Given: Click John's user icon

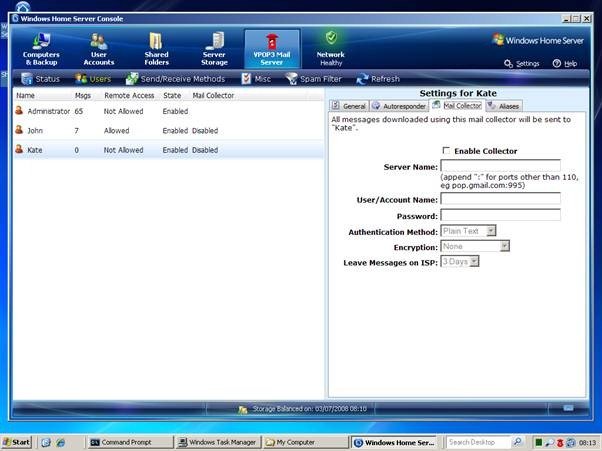Looking at the screenshot, I should 19,130.
